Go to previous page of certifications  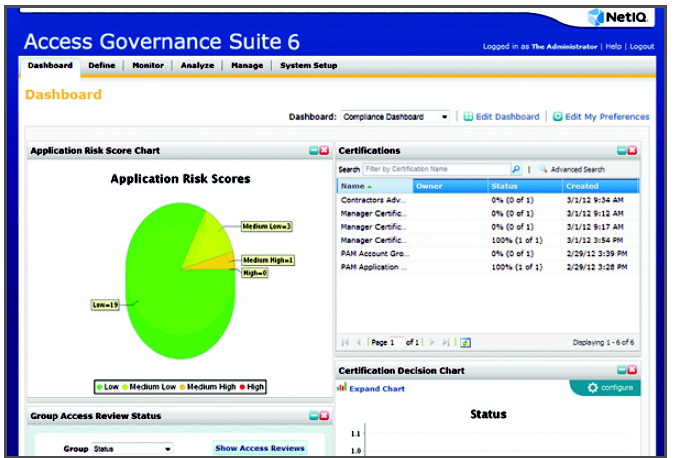coord(358,342)
